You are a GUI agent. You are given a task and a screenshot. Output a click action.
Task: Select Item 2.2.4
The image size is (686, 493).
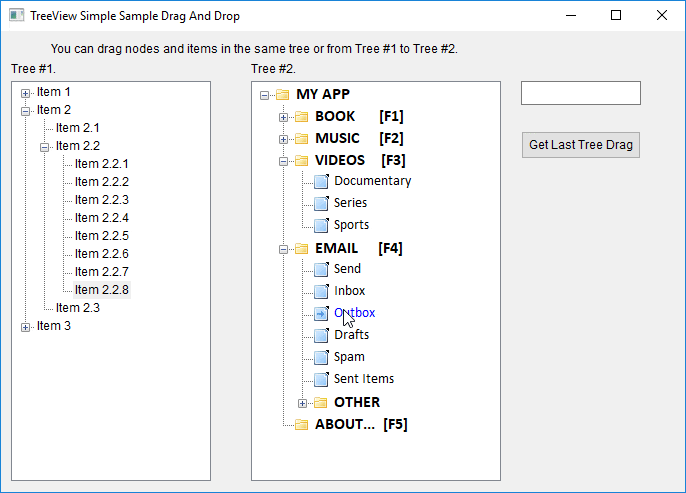click(x=102, y=217)
